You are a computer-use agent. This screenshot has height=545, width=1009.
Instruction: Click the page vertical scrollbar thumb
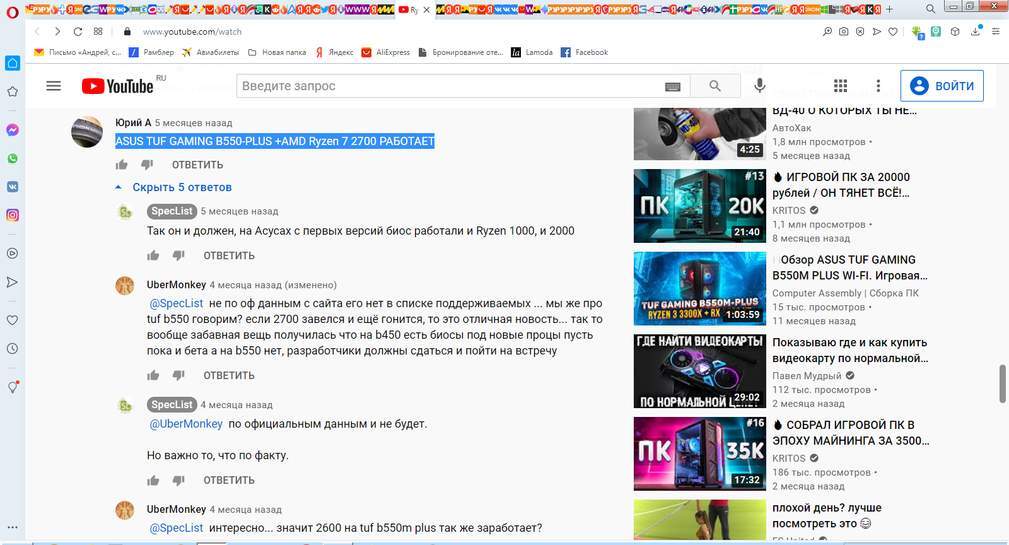(1002, 383)
